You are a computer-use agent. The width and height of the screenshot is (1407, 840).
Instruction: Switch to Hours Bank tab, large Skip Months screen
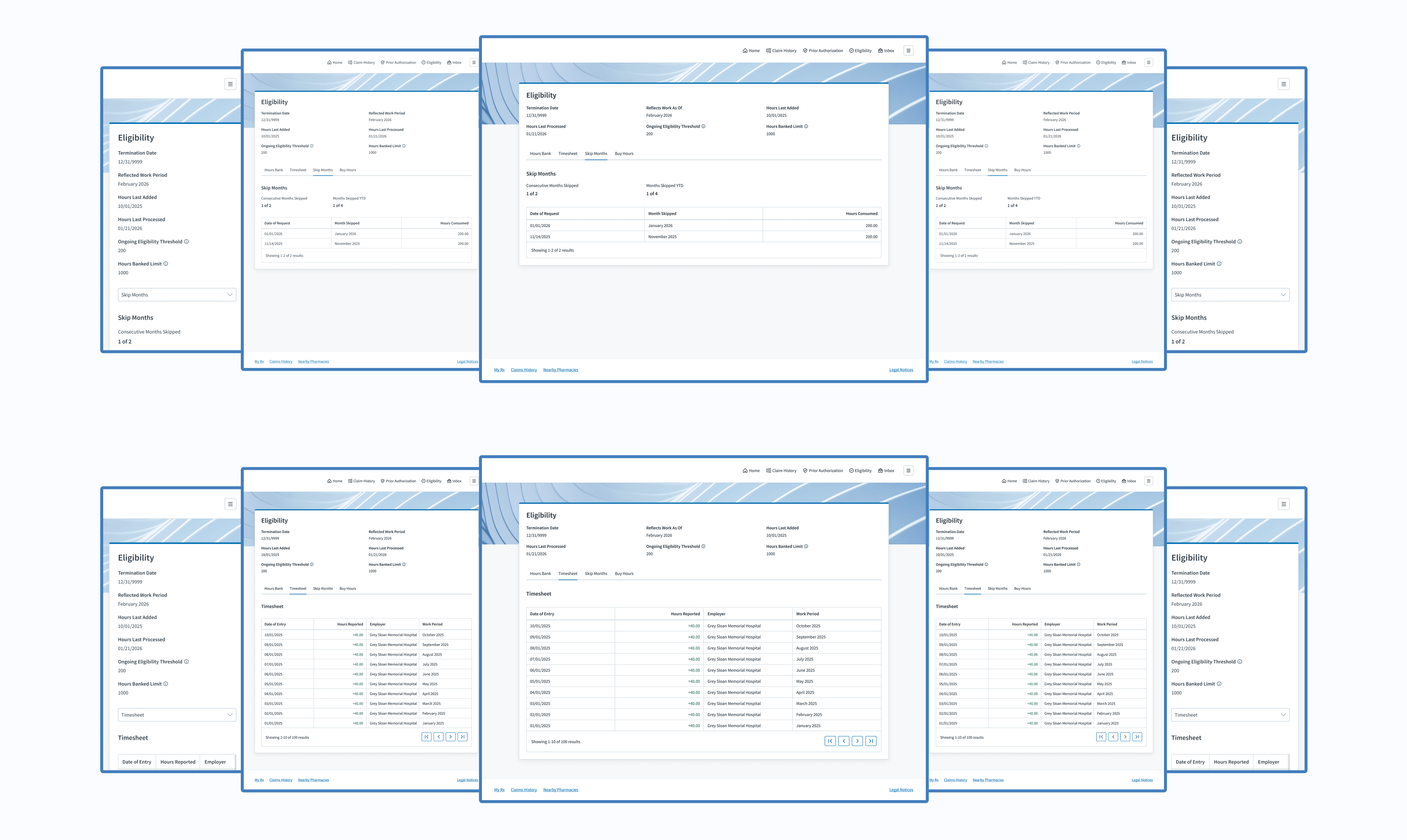(x=540, y=153)
